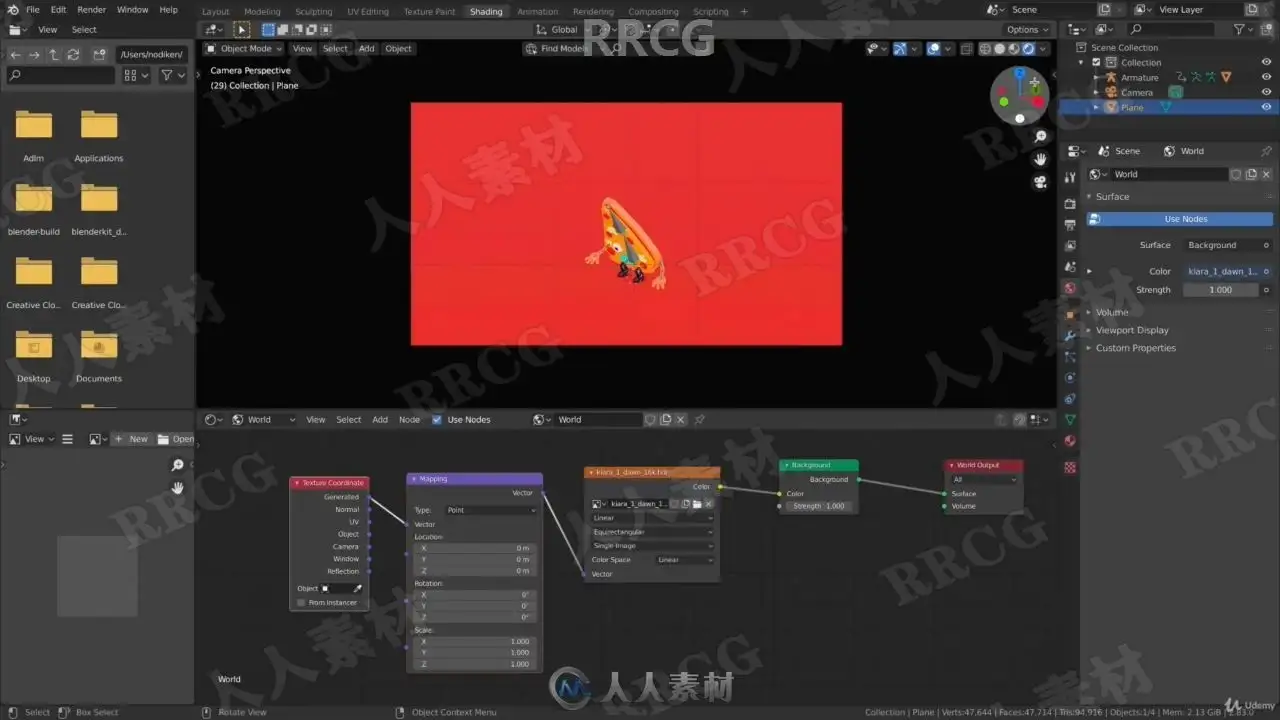Screen dimensions: 1280x720
Task: Open the Physics properties tab
Action: 1070,377
